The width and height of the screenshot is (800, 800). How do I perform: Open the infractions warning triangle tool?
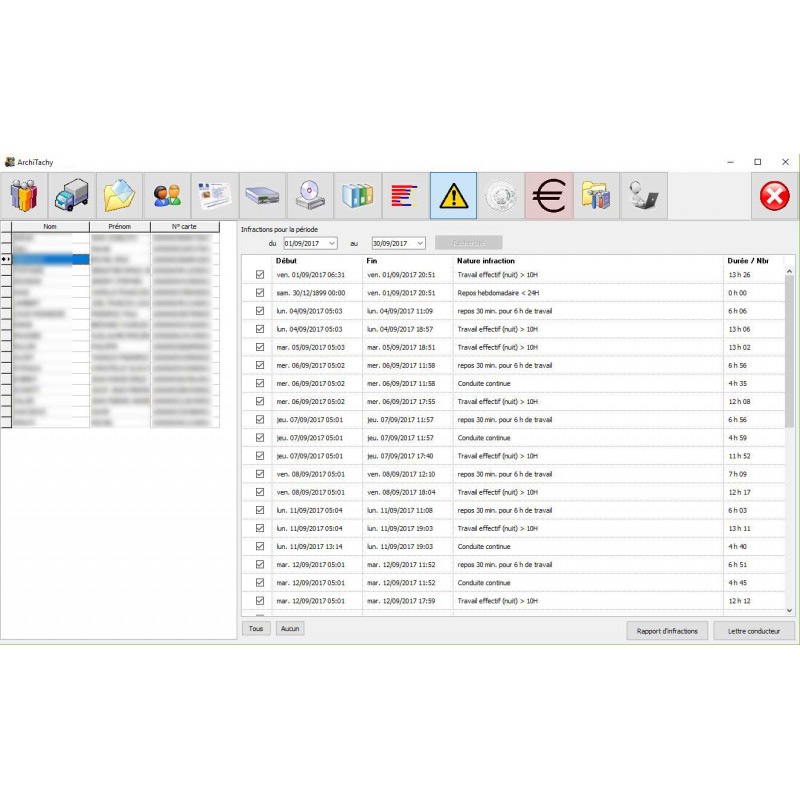[x=452, y=195]
